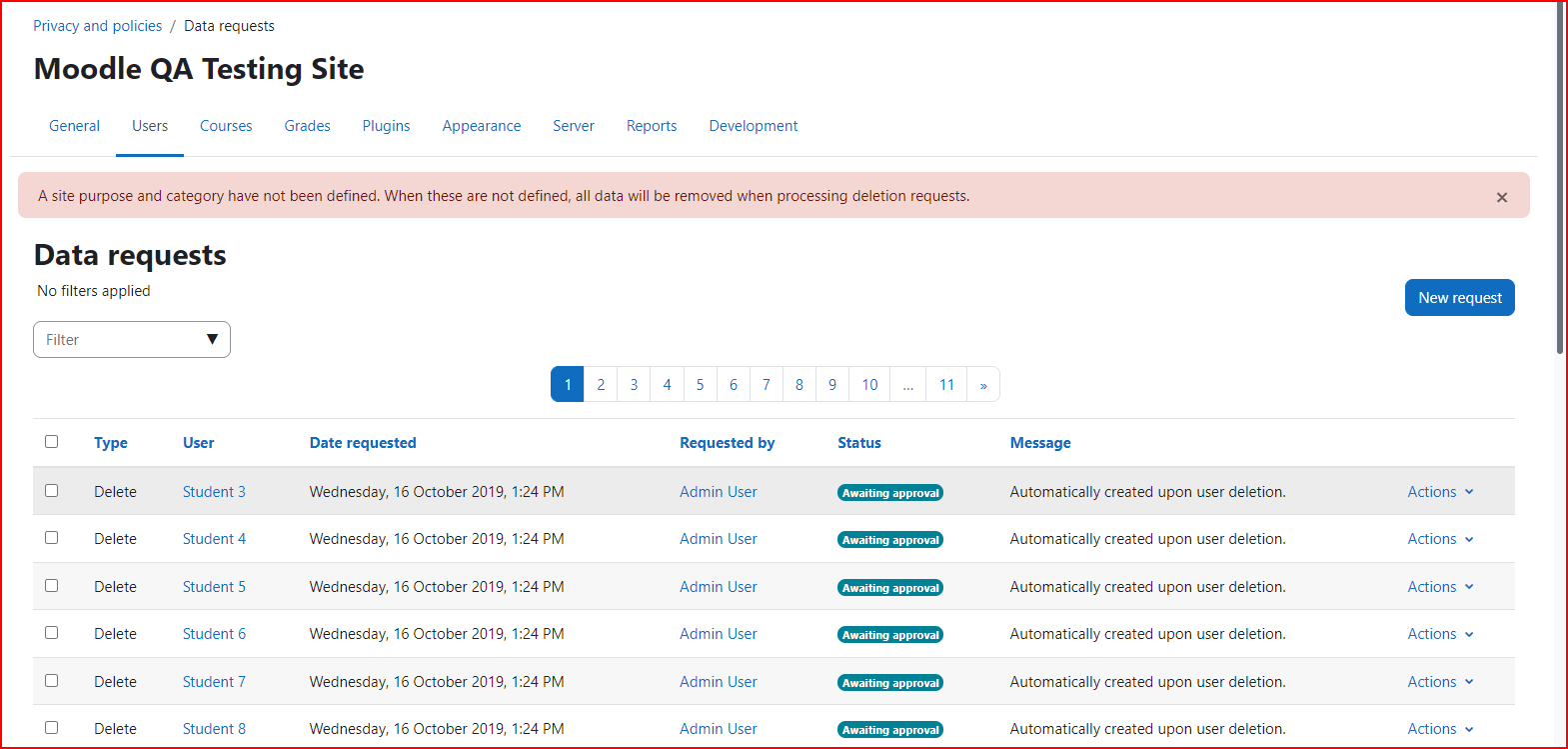1568x749 pixels.
Task: Open the Server tab
Action: coord(574,126)
